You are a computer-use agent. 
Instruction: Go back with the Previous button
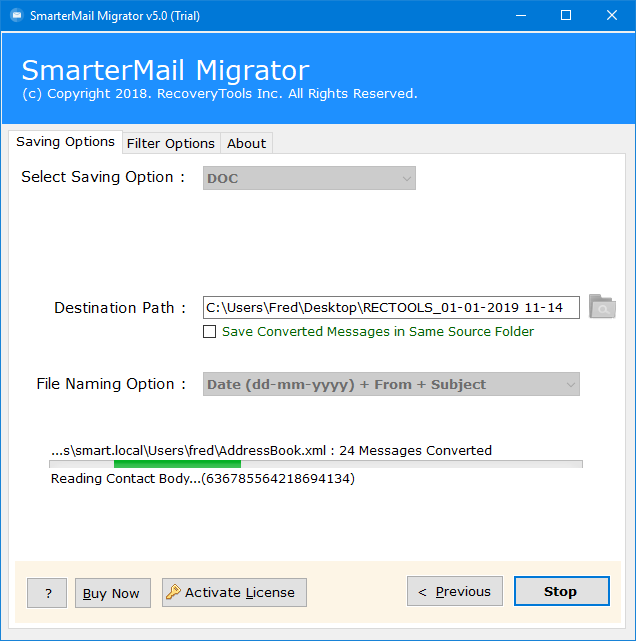(x=455, y=591)
